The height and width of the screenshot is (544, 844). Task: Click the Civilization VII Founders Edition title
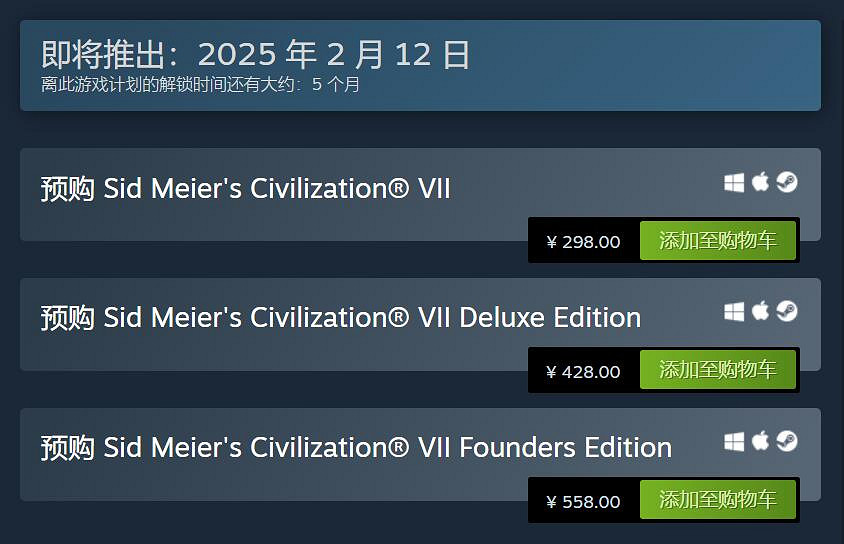click(x=356, y=447)
